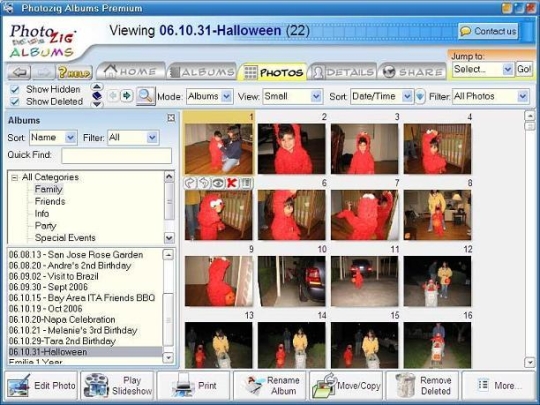Click photo grid scrollbar down arrow
The width and height of the screenshot is (540, 405).
click(x=529, y=362)
